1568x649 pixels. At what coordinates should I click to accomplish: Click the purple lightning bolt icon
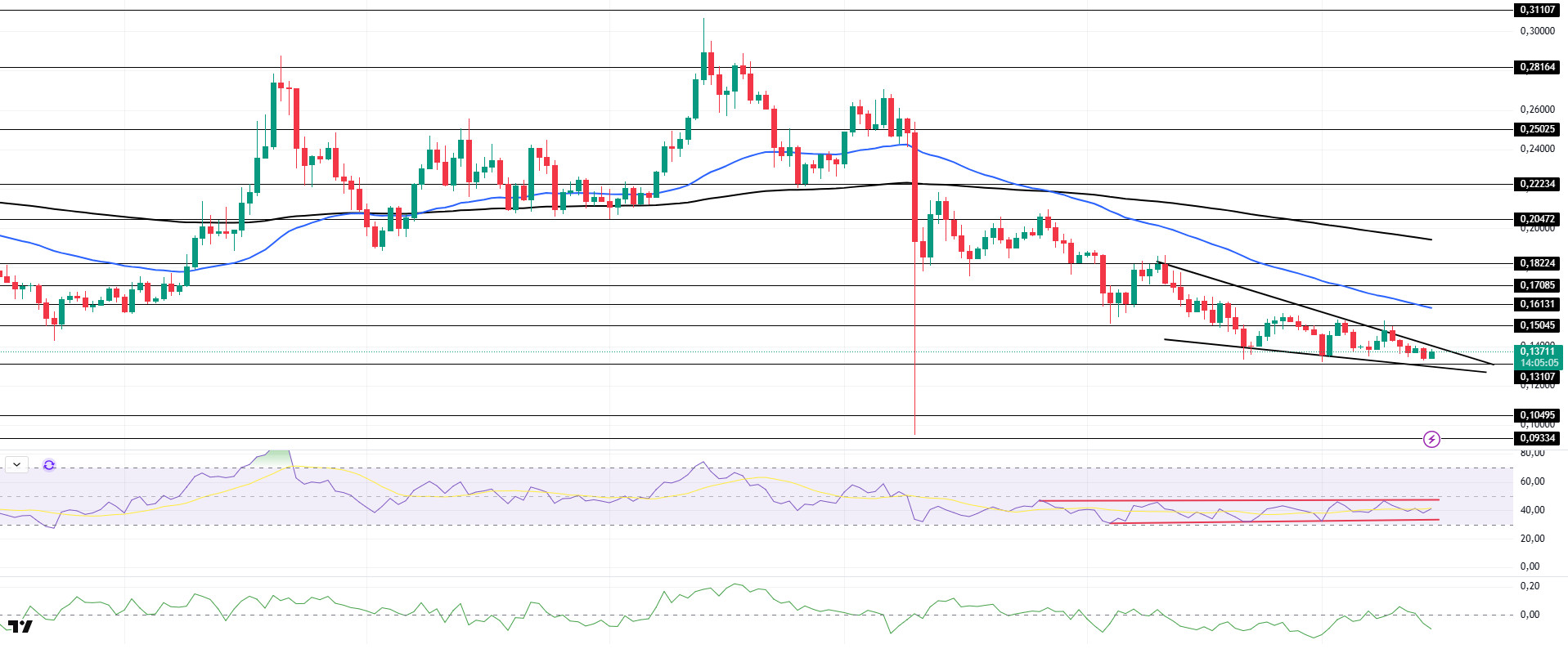click(x=1431, y=440)
